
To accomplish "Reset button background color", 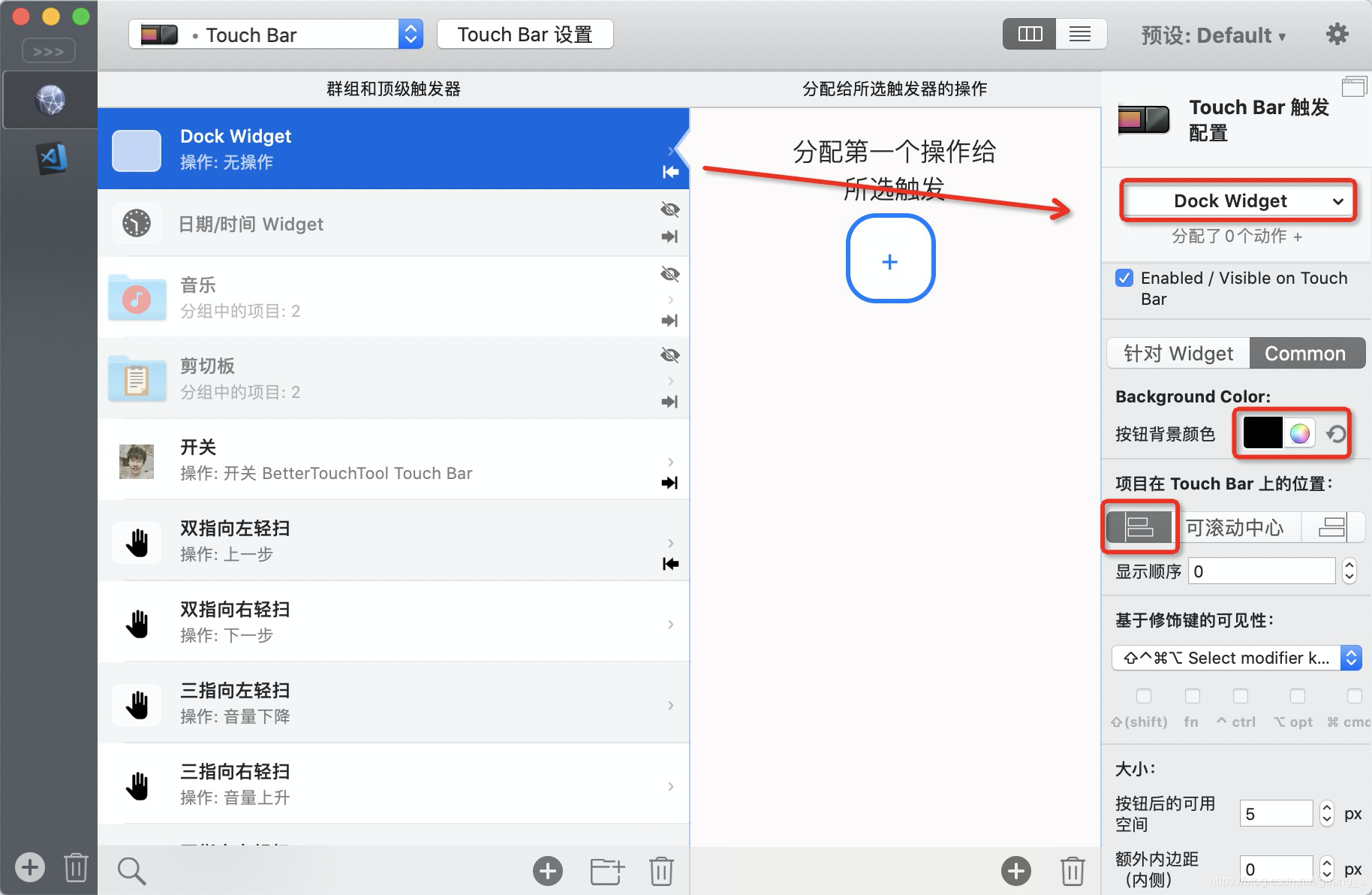I will point(1336,433).
